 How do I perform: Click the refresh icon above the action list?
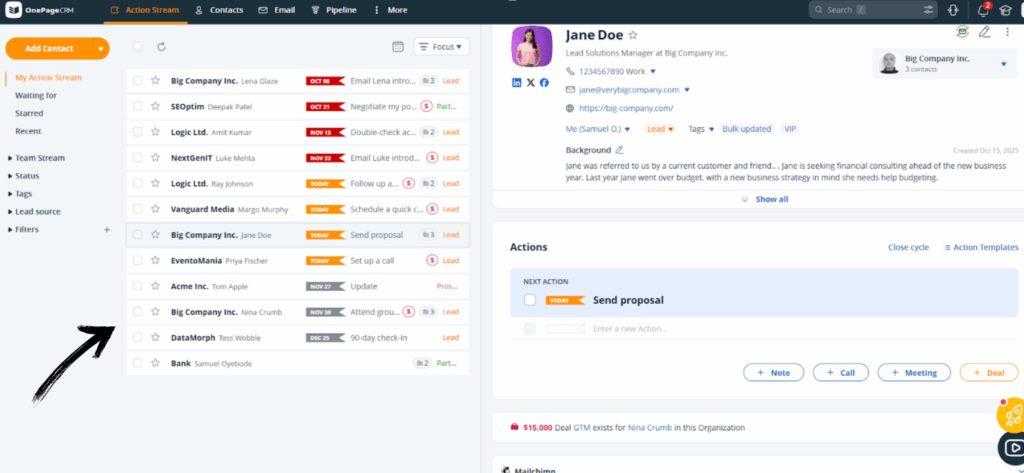[x=162, y=47]
